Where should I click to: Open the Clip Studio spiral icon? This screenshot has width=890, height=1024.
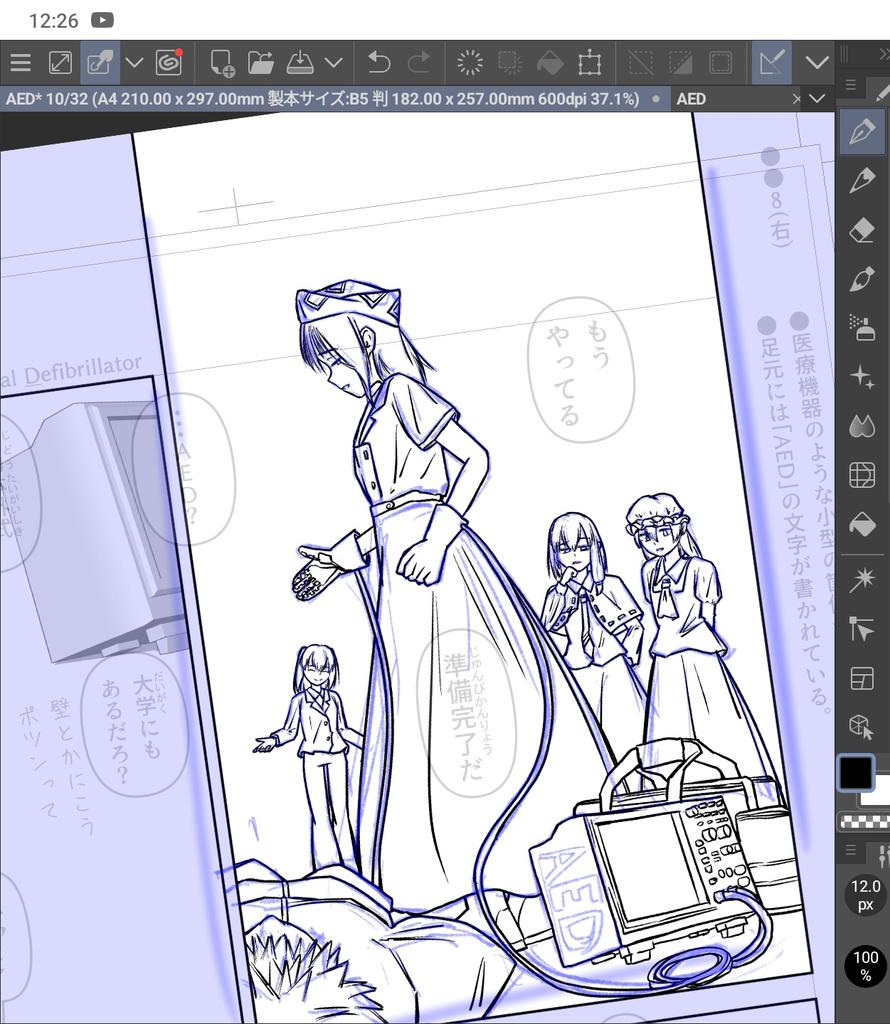pyautogui.click(x=169, y=63)
